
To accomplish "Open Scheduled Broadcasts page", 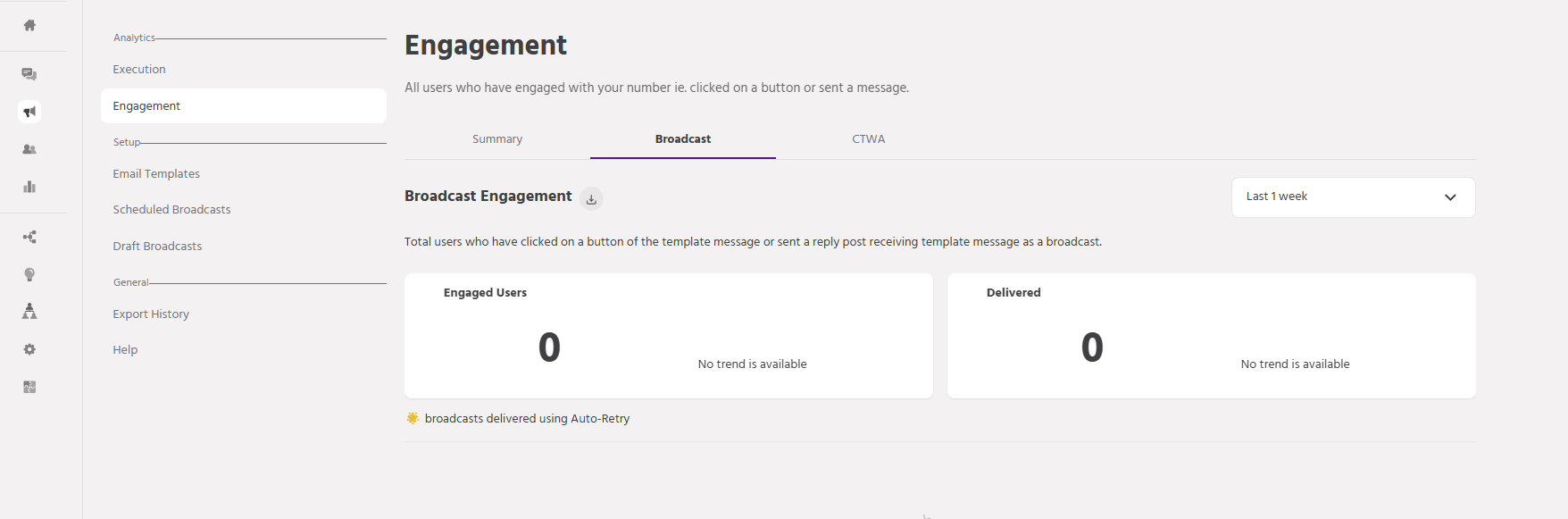I will [x=171, y=210].
